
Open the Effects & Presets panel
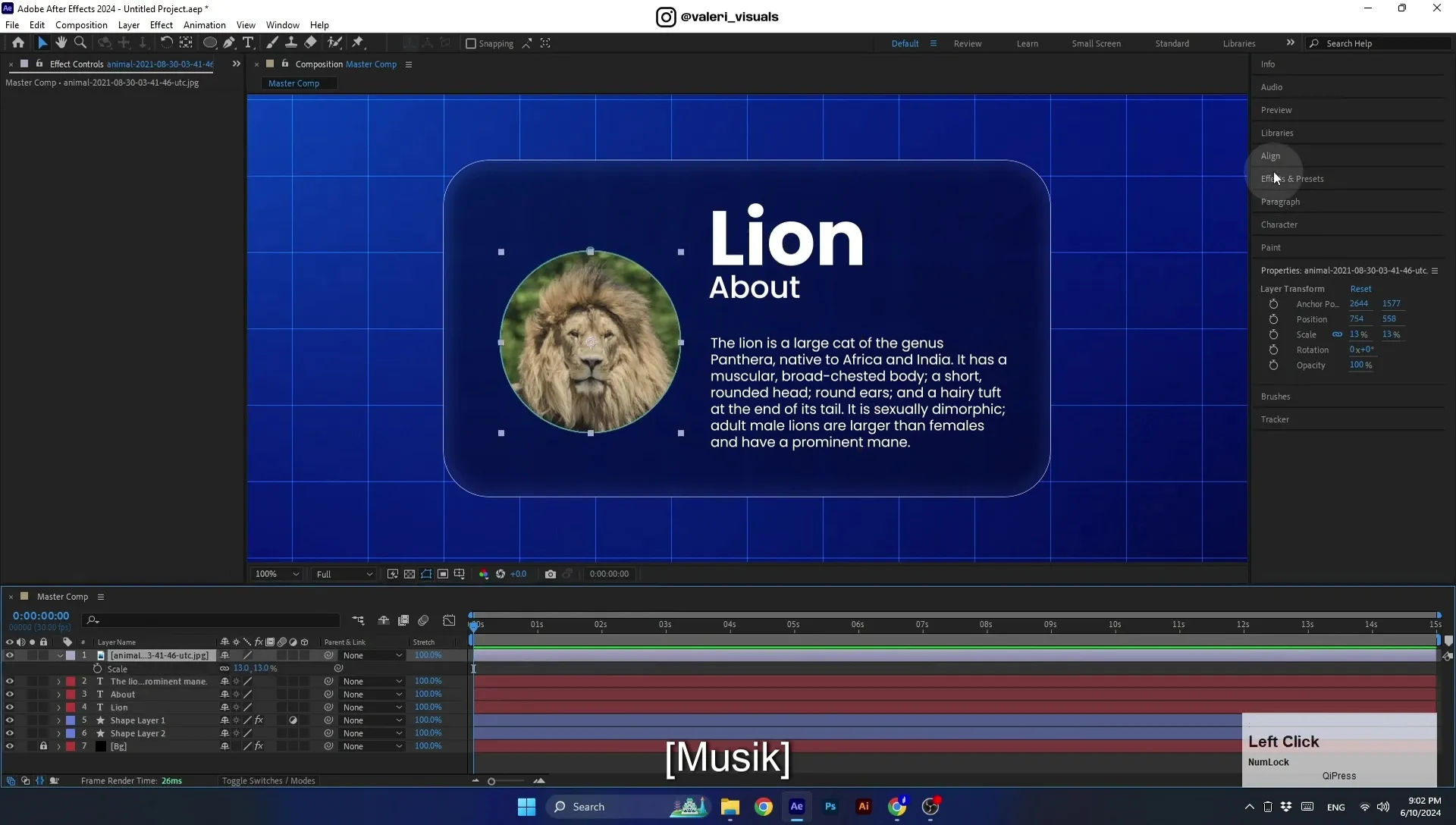(x=1292, y=179)
